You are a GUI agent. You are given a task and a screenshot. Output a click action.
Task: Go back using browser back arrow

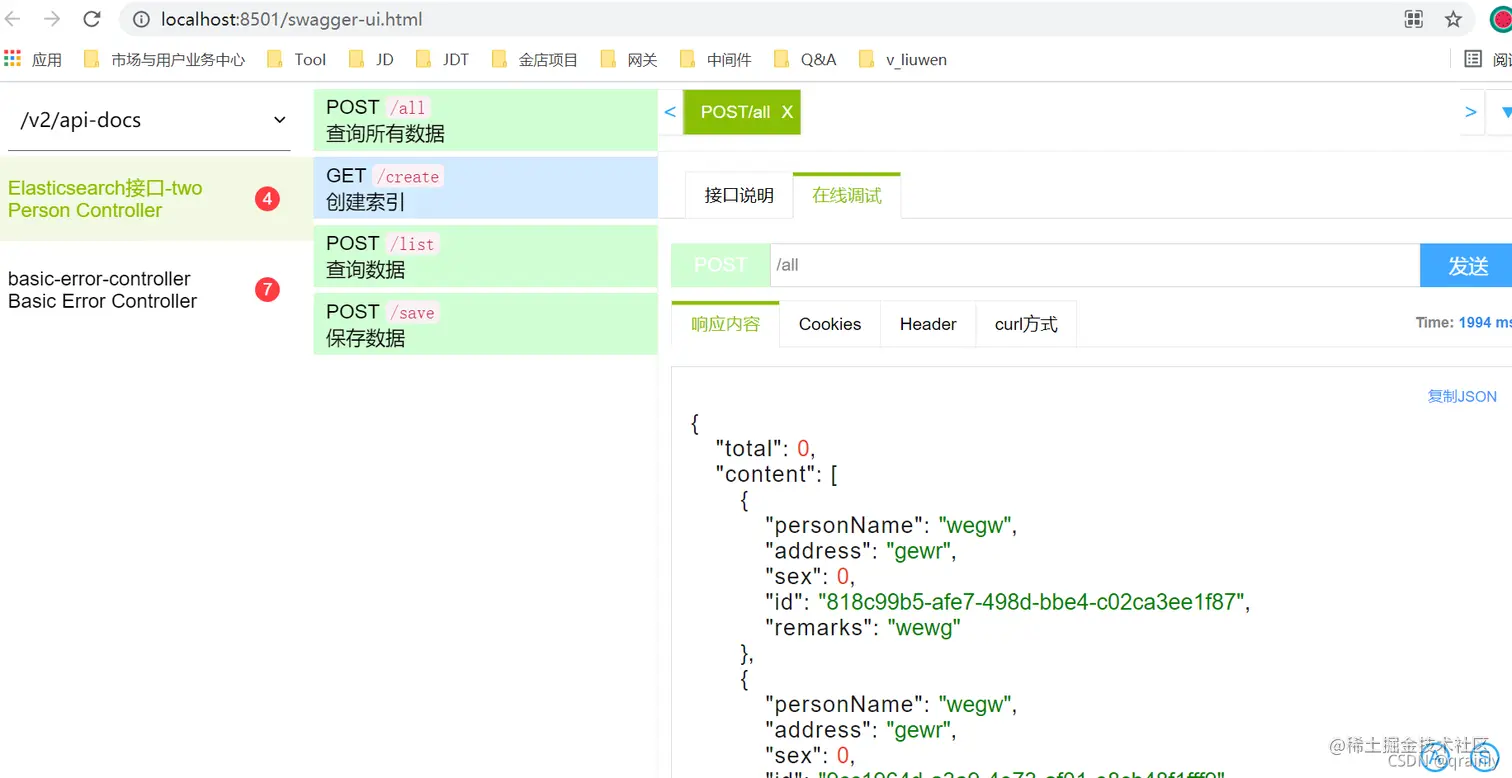coord(13,19)
